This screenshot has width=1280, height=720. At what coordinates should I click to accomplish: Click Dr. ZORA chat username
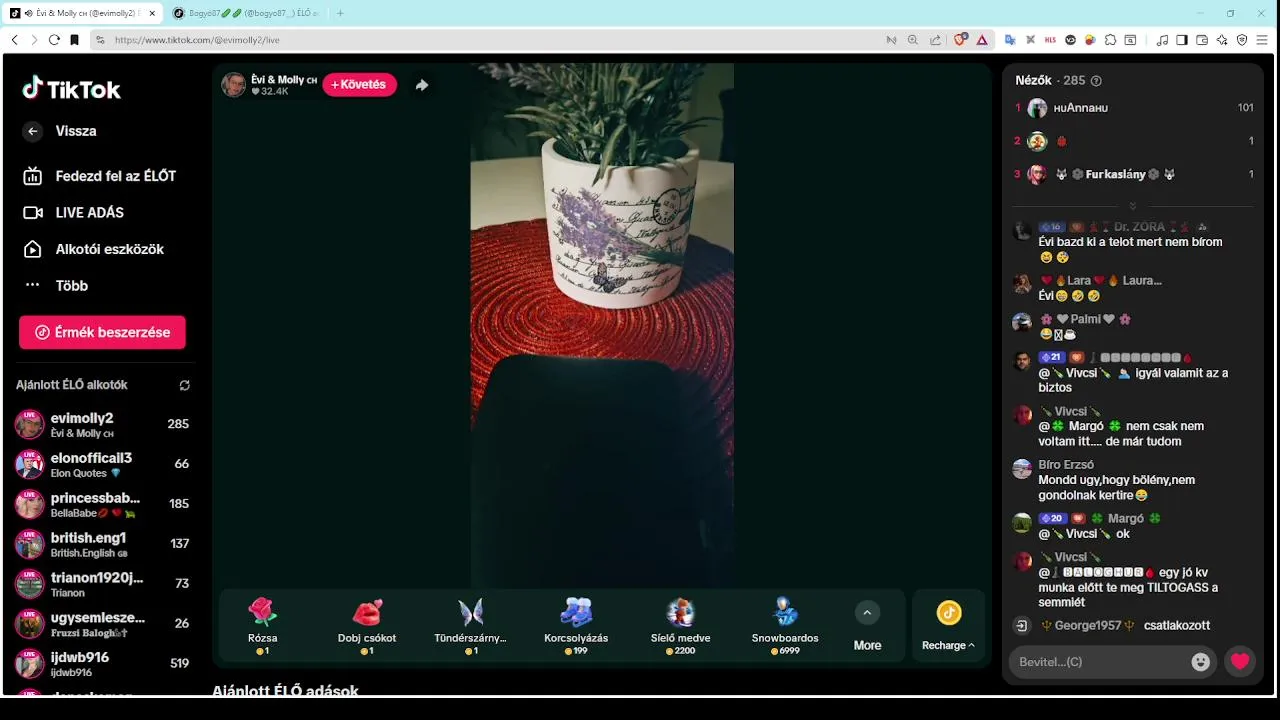click(1140, 227)
